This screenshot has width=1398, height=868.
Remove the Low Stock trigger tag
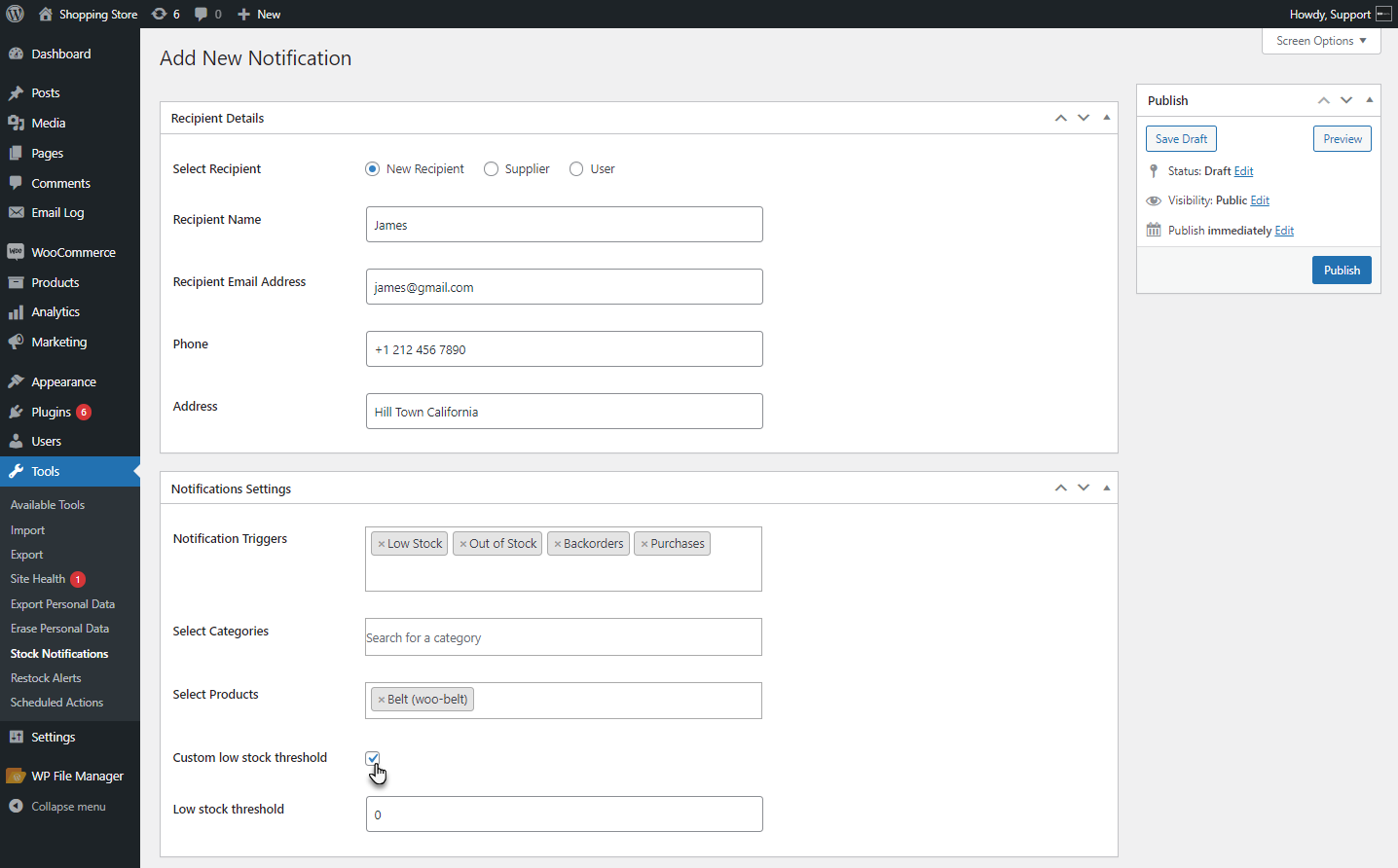pos(382,544)
